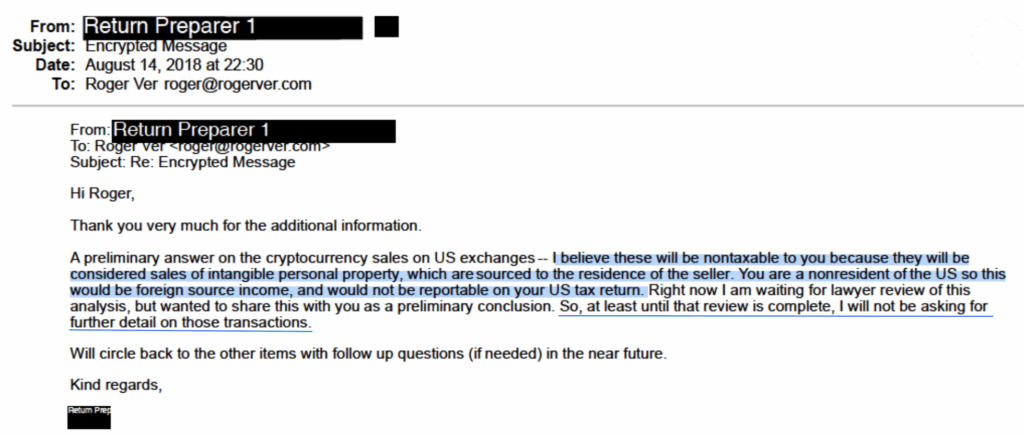Image resolution: width=1024 pixels, height=435 pixels.
Task: Click the Subject line 'Encrypted Message'
Action: tap(156, 46)
